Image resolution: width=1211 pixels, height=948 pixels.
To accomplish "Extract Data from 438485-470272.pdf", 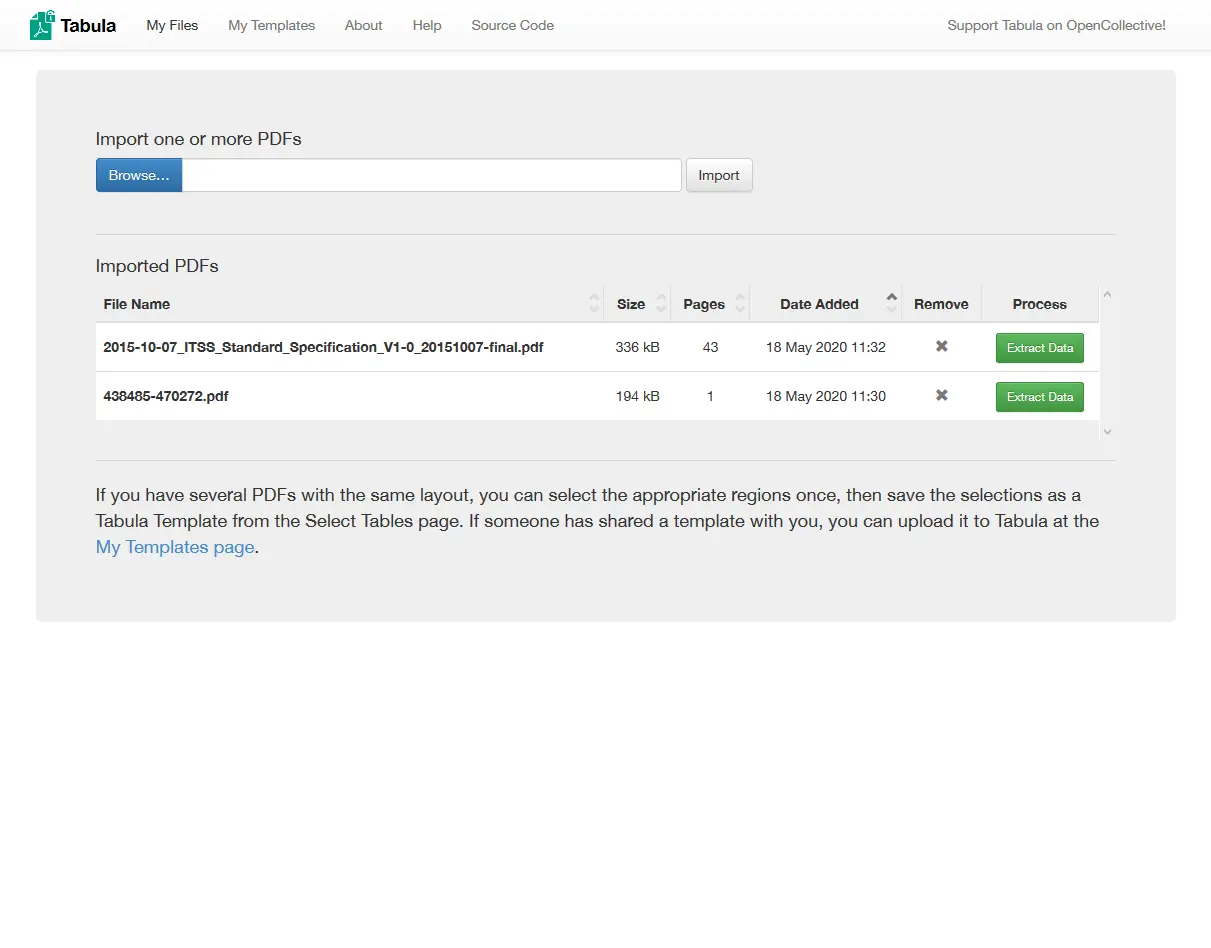I will pos(1039,397).
